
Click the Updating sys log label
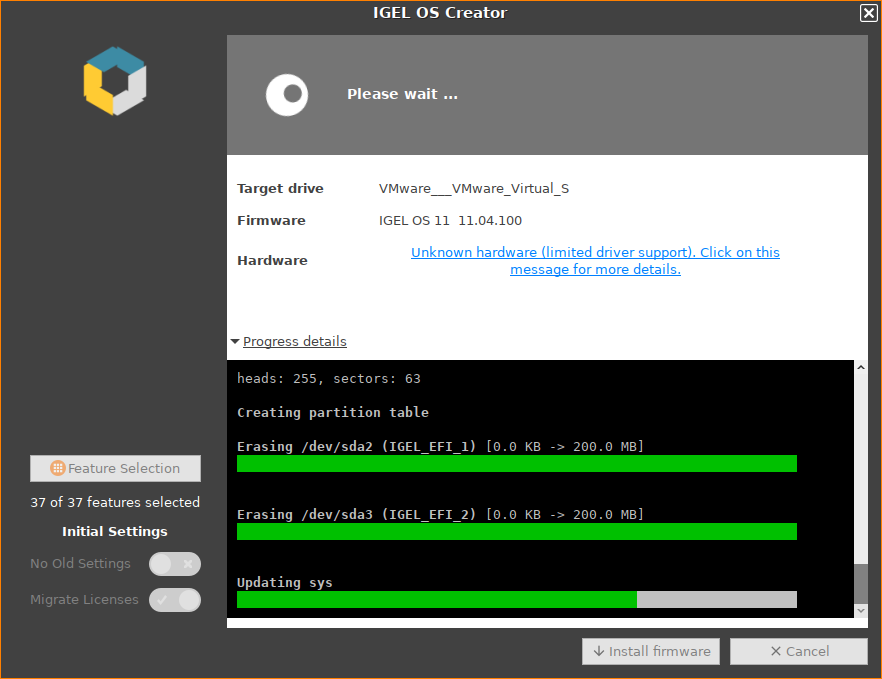tap(285, 582)
